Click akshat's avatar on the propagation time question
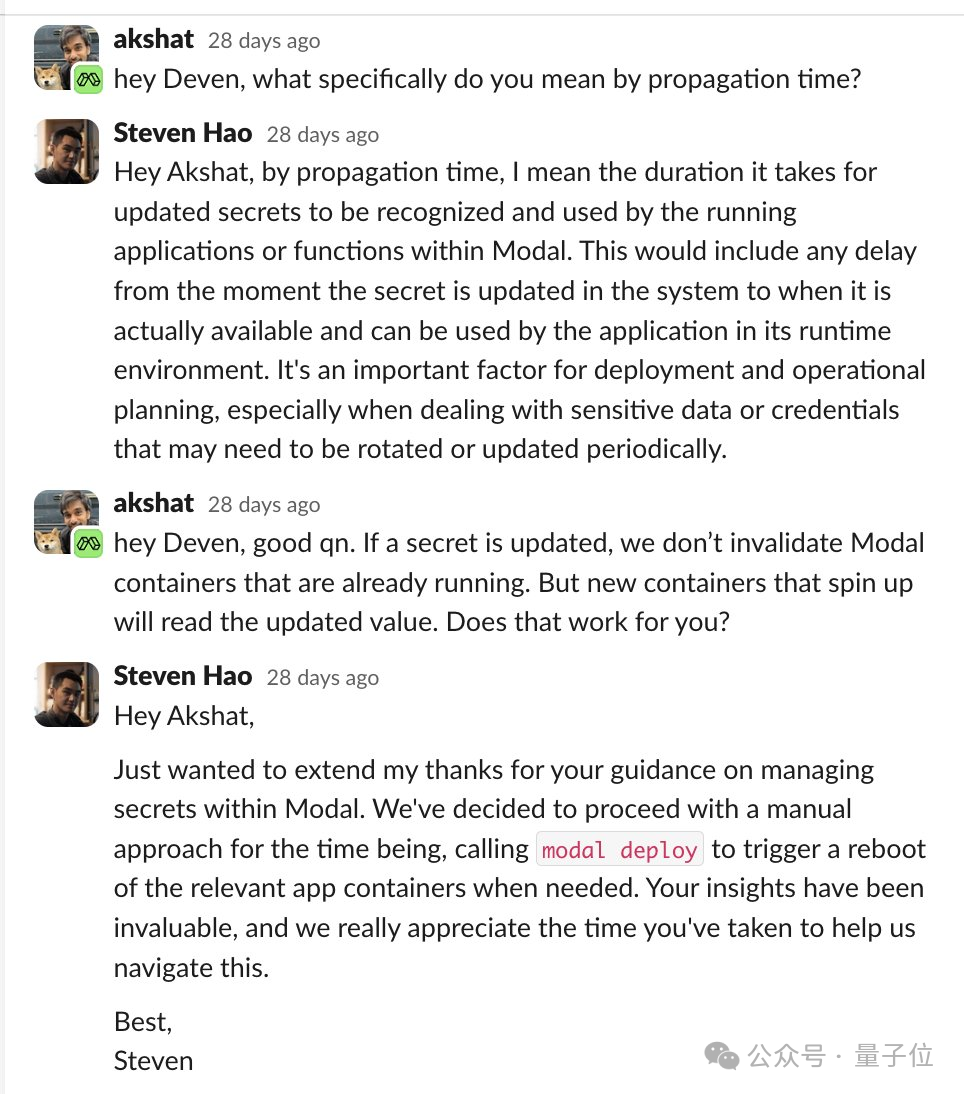 (62, 54)
